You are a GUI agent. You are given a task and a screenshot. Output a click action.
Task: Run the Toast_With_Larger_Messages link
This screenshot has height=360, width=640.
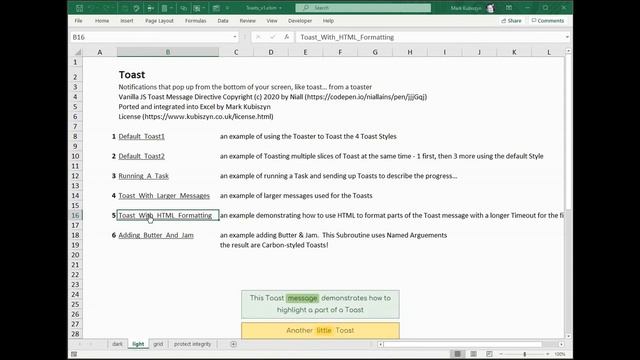164,196
